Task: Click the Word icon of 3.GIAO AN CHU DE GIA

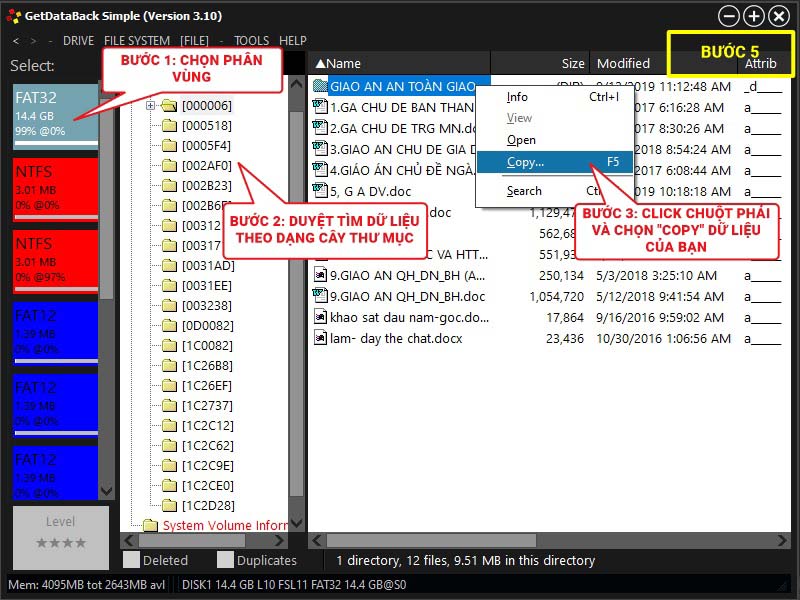Action: pyautogui.click(x=320, y=148)
